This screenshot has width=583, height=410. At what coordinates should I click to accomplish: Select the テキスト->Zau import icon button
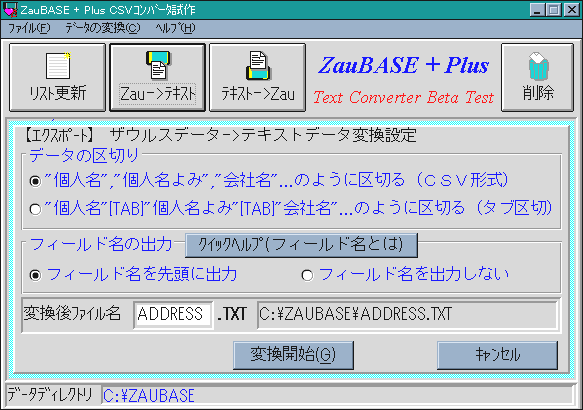click(257, 77)
